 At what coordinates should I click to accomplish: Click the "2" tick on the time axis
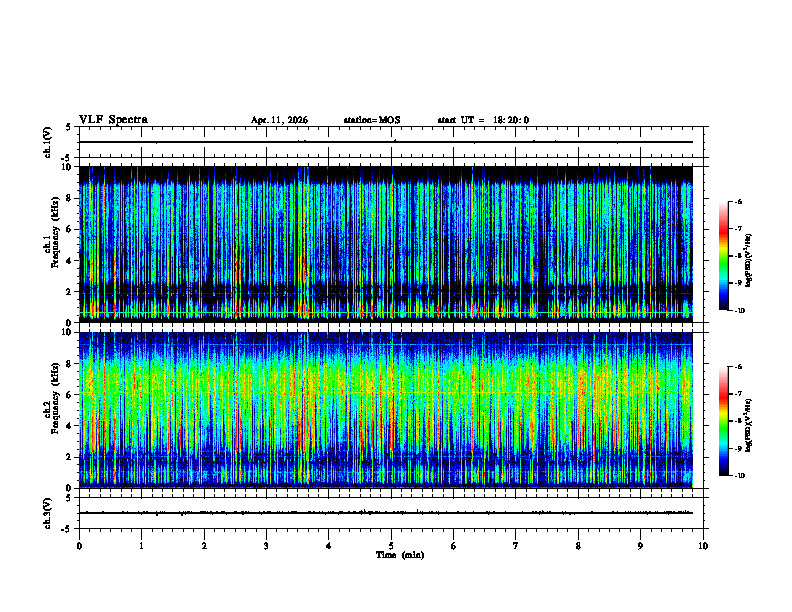[204, 546]
